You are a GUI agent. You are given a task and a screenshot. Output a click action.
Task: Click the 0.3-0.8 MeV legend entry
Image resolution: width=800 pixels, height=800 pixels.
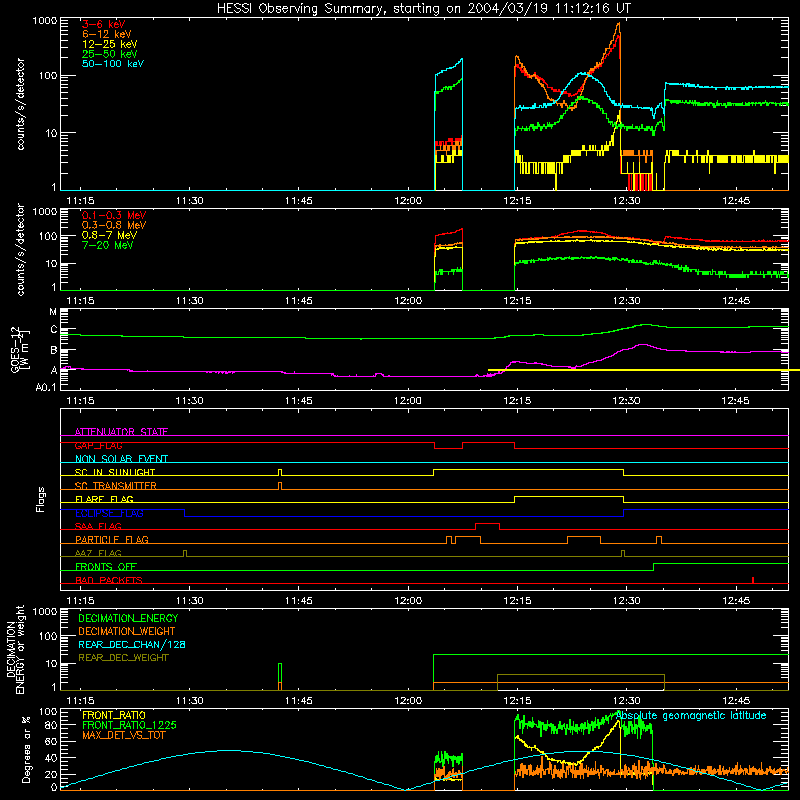point(114,225)
